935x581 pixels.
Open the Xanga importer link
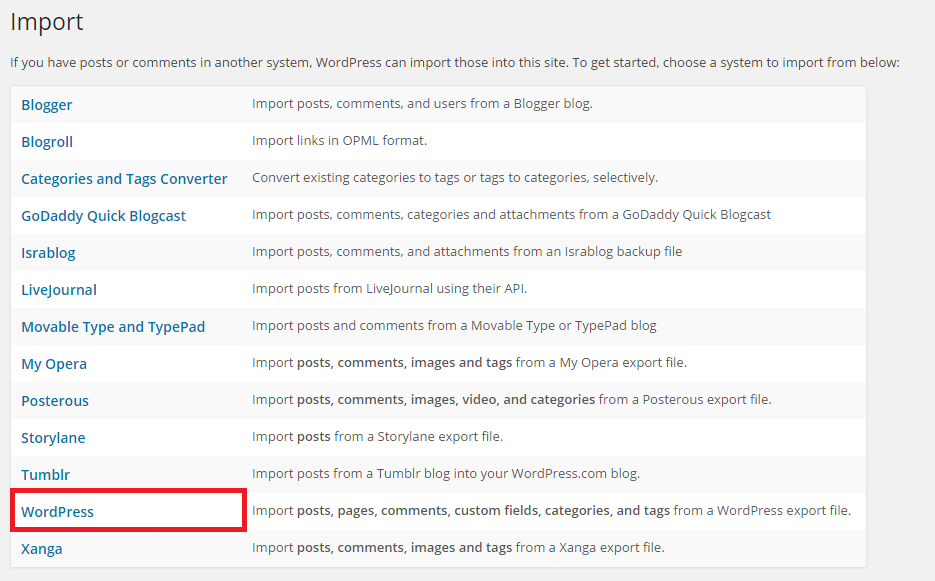point(42,549)
